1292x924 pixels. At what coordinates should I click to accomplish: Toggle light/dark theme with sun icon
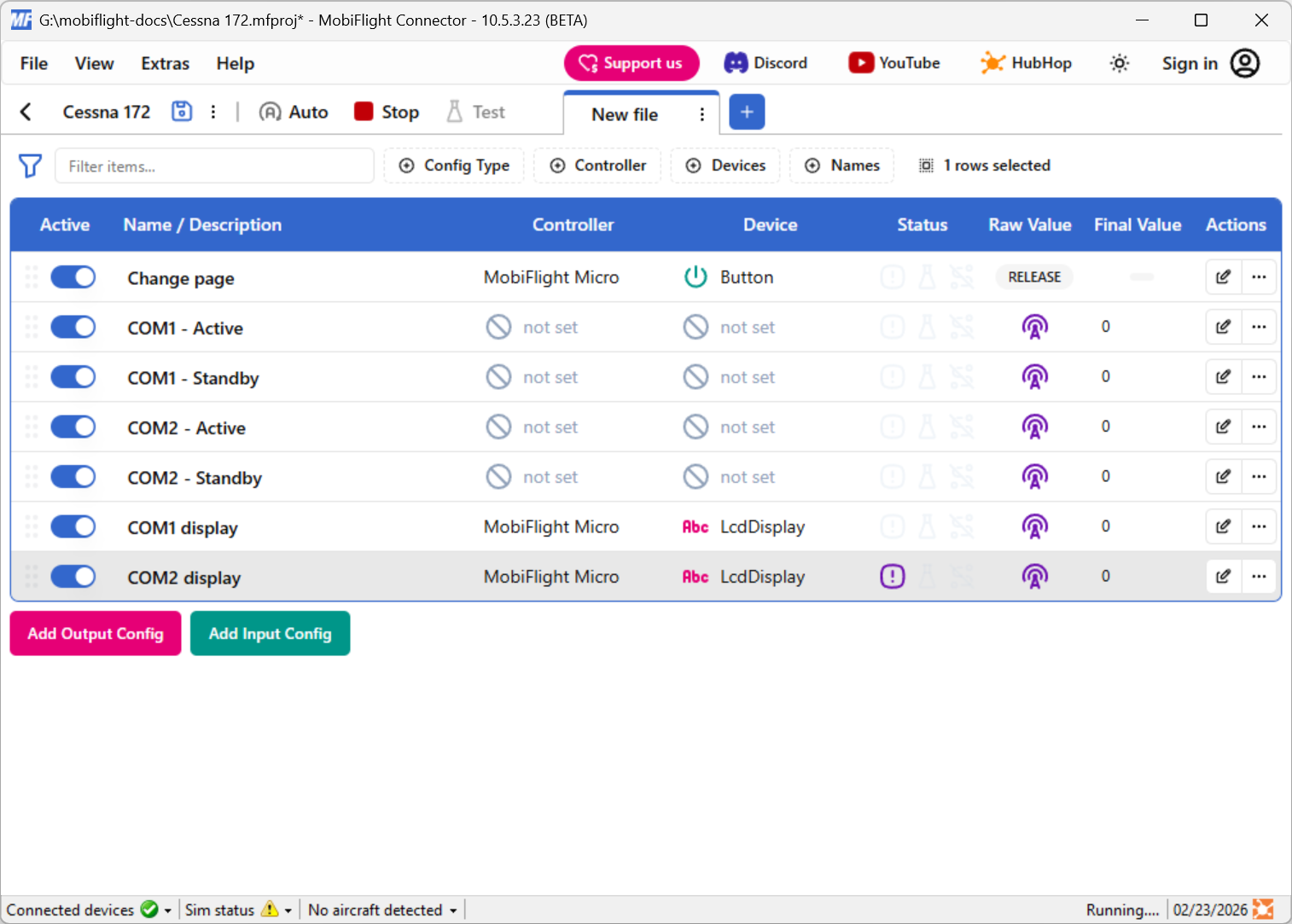[1119, 62]
